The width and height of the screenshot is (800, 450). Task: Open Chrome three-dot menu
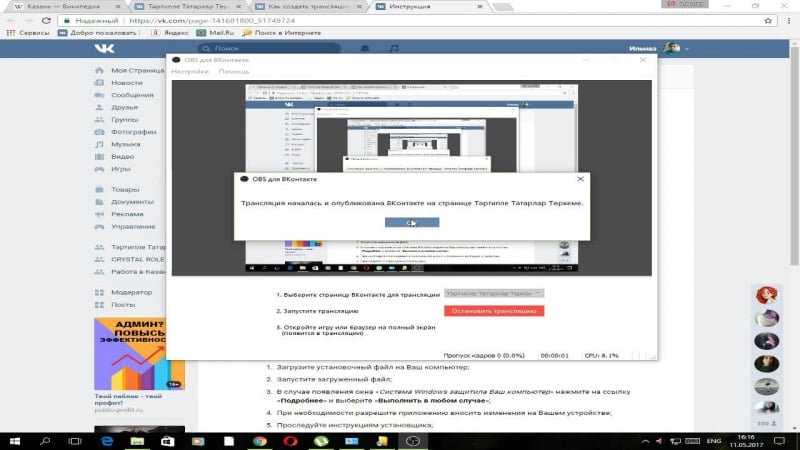pos(789,21)
